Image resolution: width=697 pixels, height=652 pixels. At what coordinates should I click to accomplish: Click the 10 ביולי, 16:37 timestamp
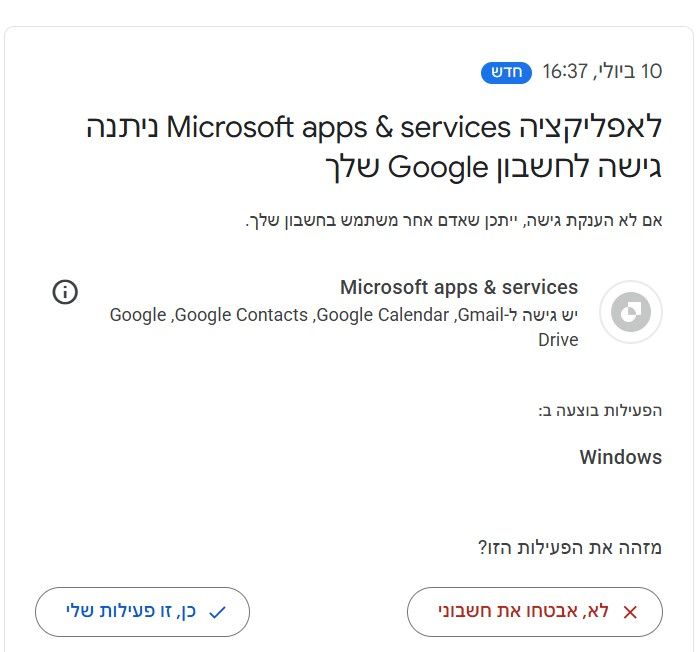coord(602,72)
